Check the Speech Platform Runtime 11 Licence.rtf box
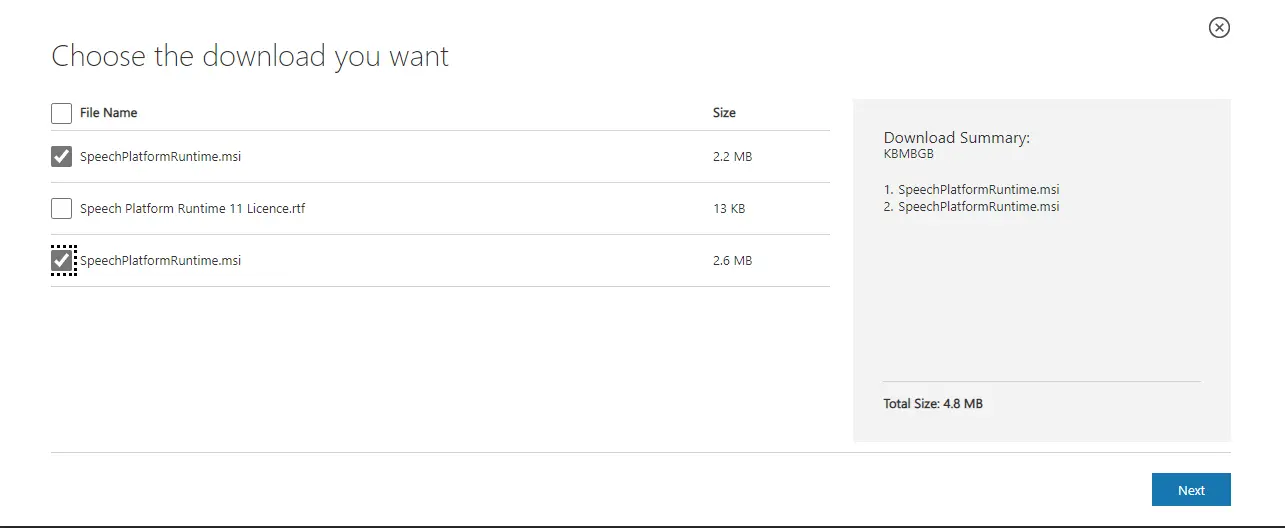Screen dimensions: 1285x528 pos(61,209)
